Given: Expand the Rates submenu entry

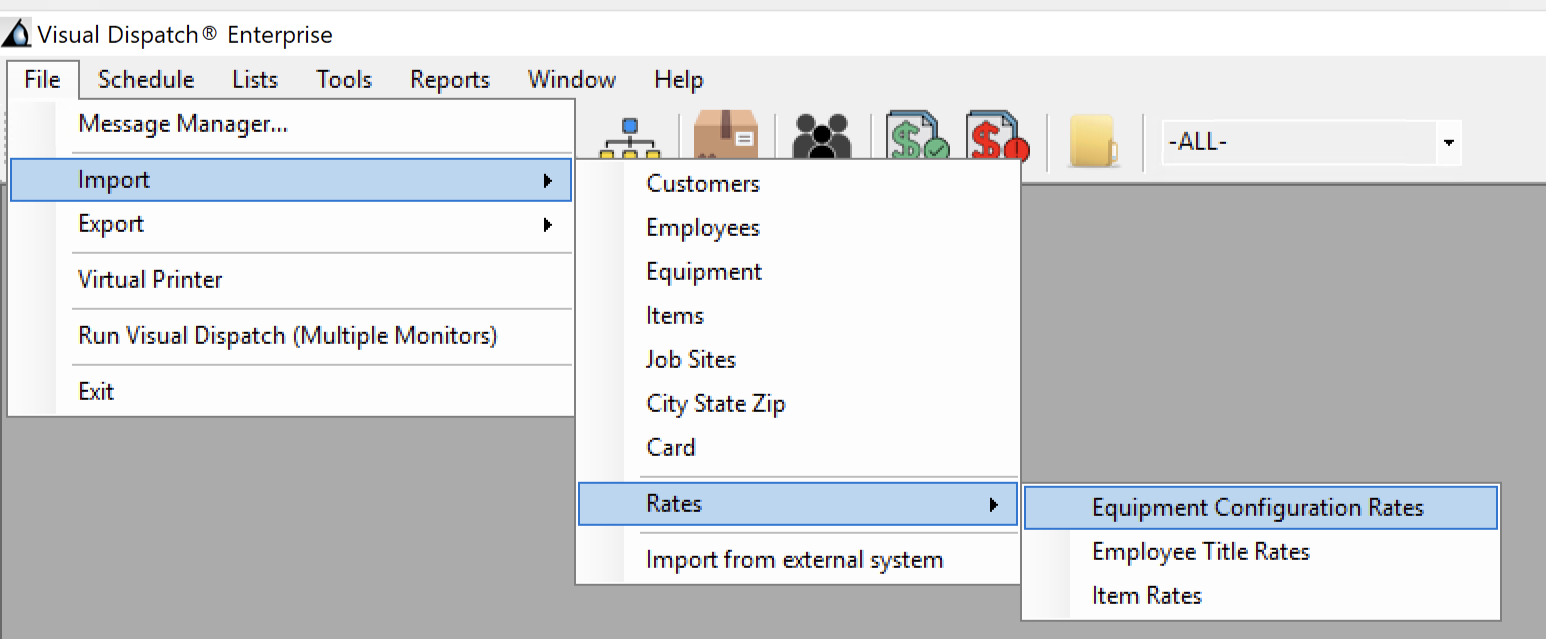Looking at the screenshot, I should [798, 504].
